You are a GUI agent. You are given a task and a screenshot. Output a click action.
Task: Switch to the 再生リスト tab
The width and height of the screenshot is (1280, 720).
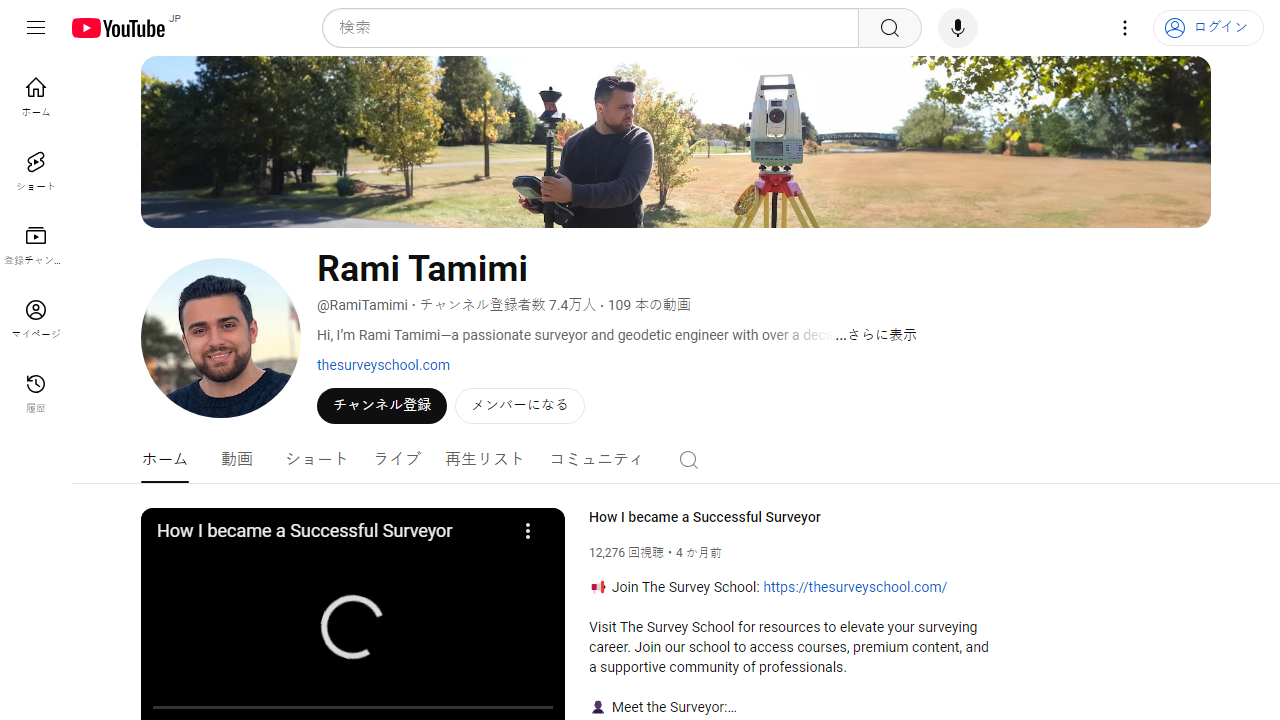485,459
